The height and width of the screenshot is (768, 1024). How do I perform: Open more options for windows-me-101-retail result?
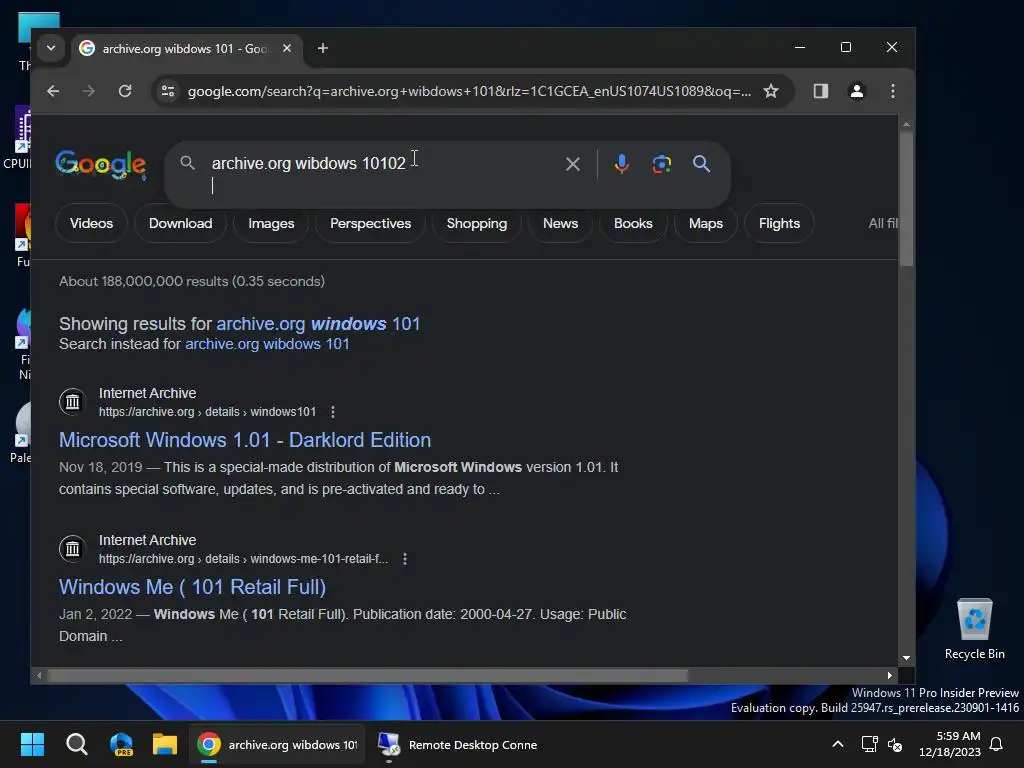pyautogui.click(x=405, y=559)
